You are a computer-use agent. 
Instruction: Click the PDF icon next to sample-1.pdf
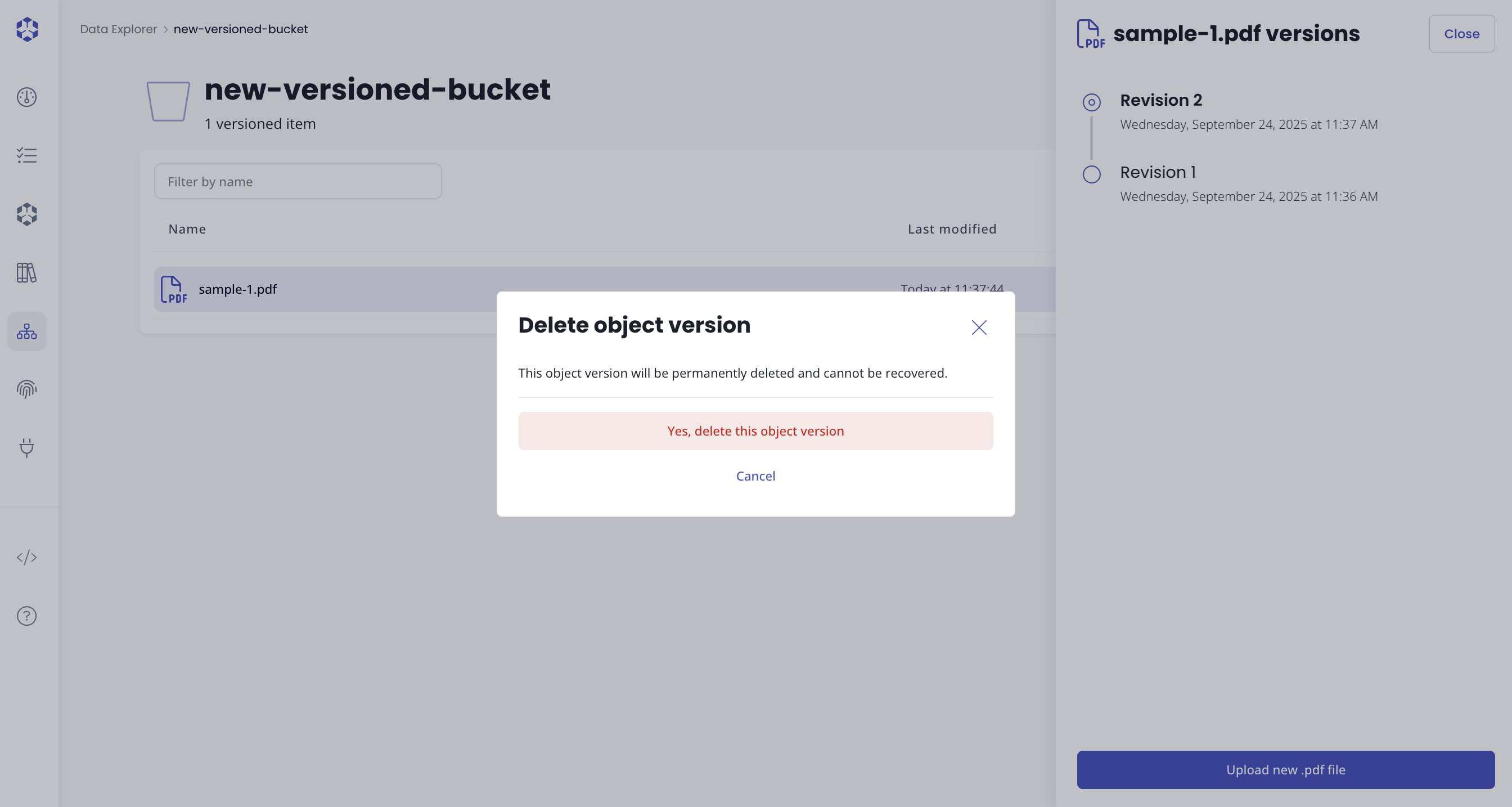pos(173,290)
